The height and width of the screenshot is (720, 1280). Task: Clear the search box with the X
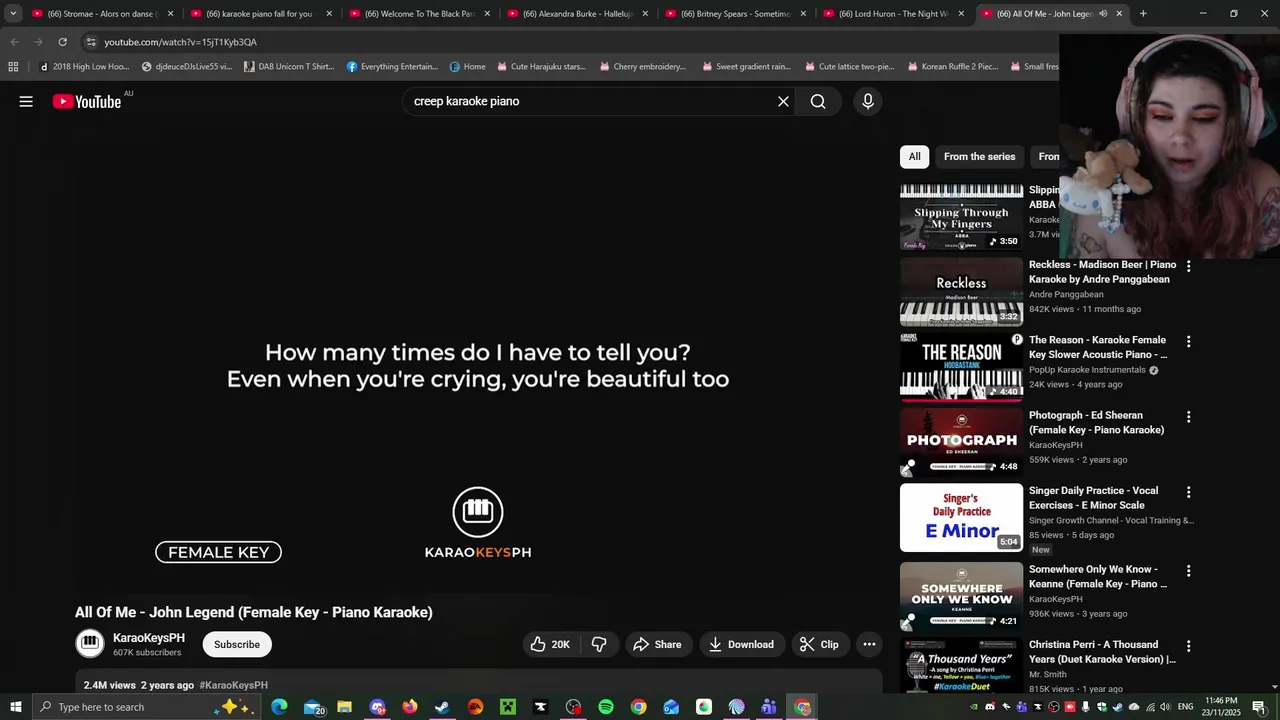click(x=783, y=101)
